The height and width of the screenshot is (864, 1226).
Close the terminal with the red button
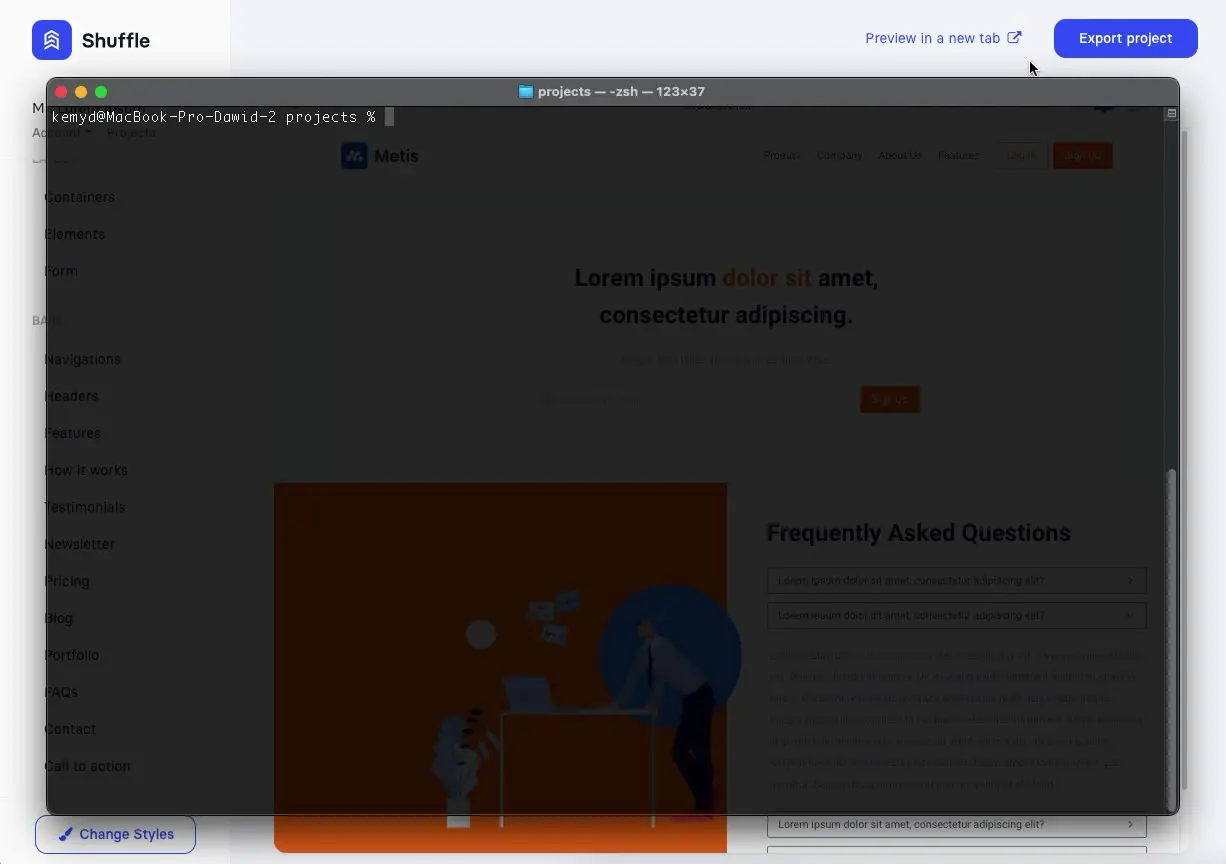coord(61,92)
